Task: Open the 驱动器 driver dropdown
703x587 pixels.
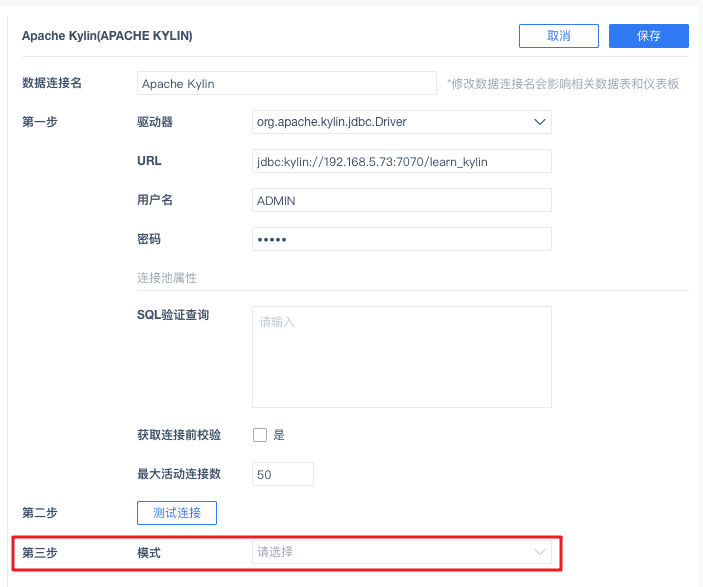Action: pos(402,122)
